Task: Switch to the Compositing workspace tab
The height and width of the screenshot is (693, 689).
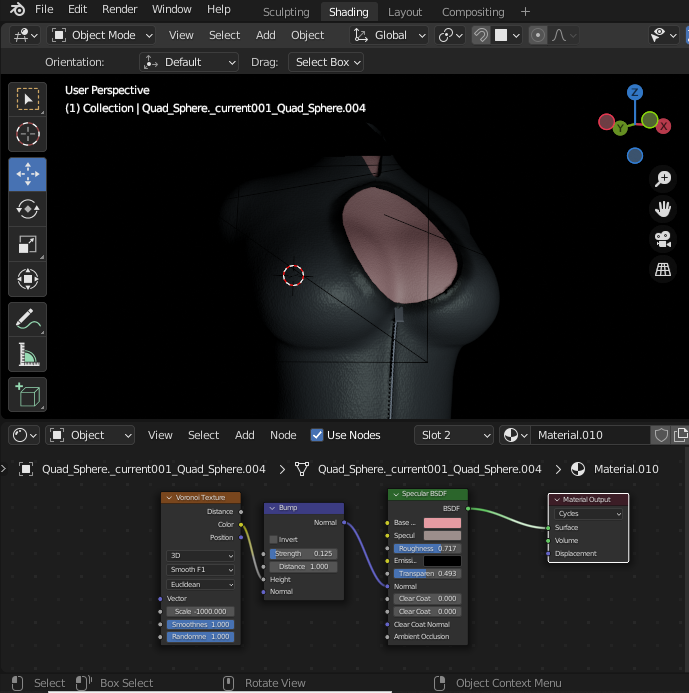Action: click(473, 12)
